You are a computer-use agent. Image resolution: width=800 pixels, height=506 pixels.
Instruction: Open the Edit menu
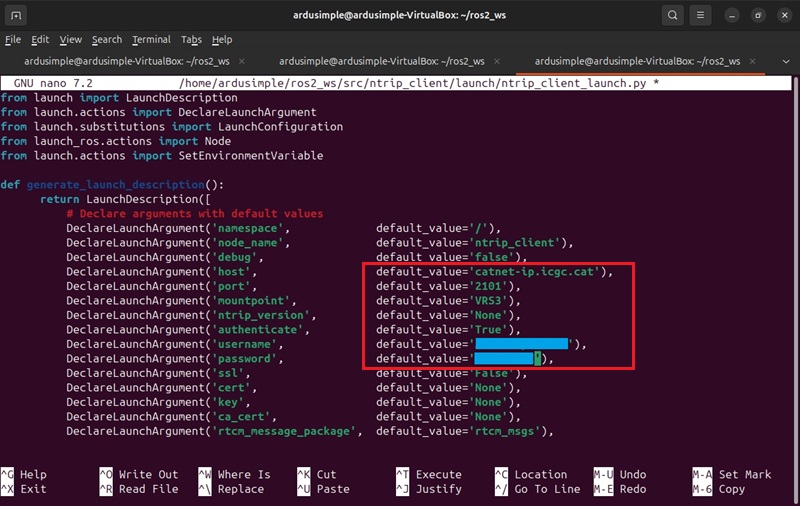click(40, 39)
